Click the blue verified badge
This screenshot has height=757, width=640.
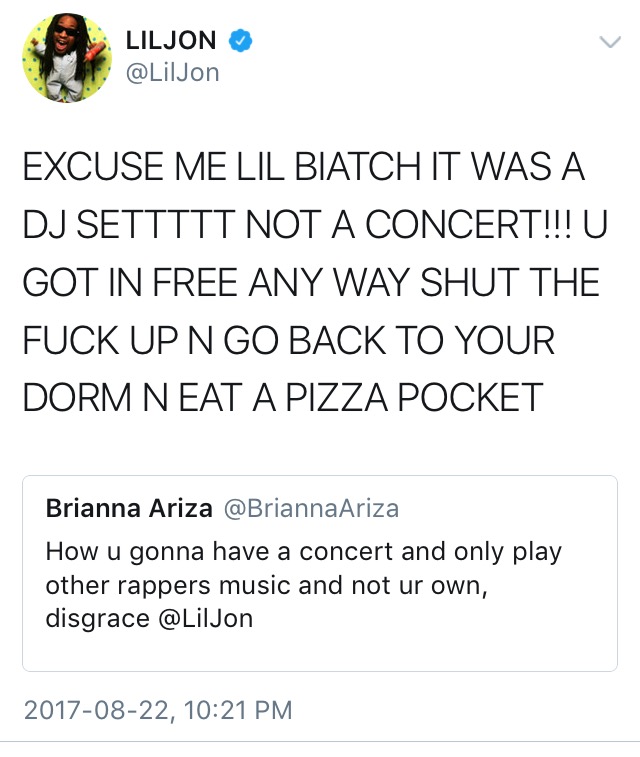coord(240,41)
